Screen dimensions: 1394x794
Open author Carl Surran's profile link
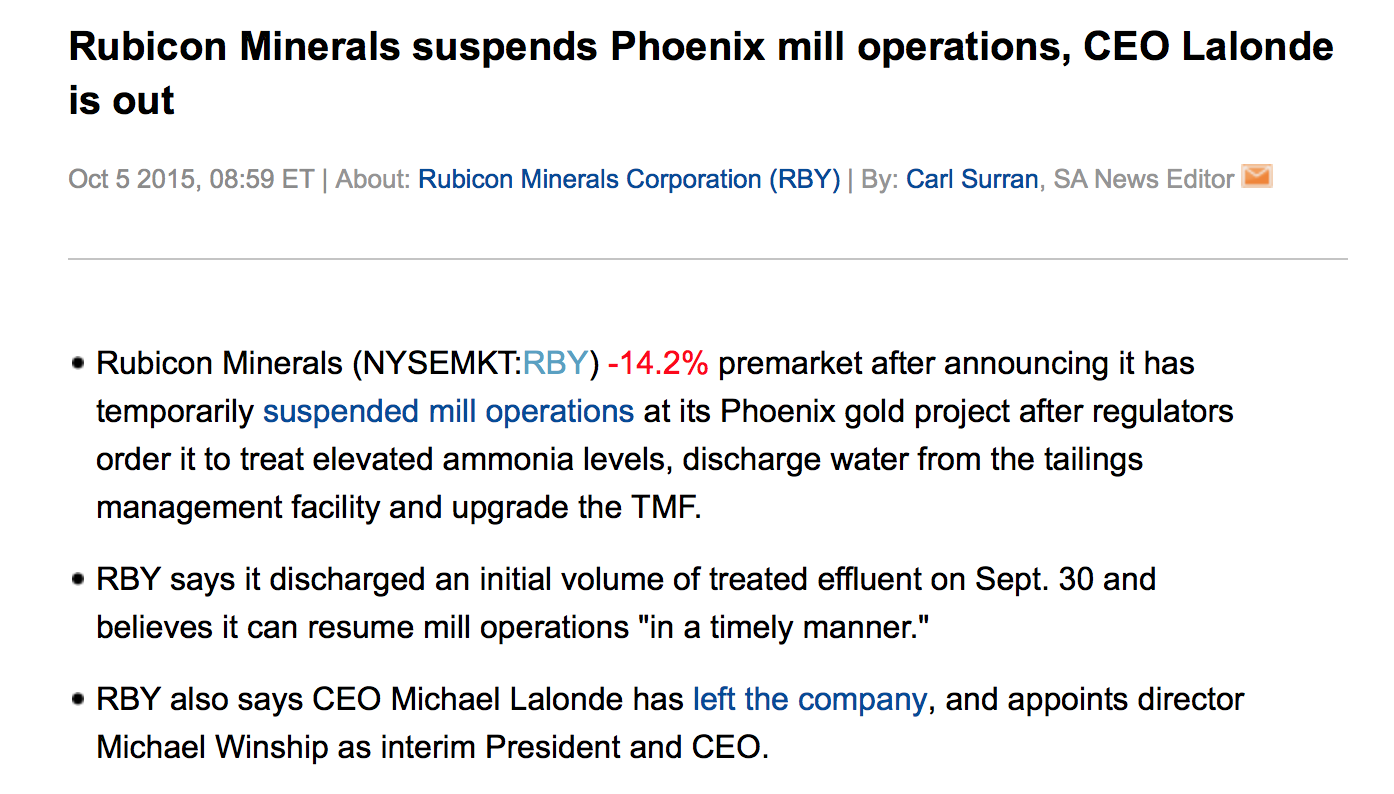972,180
